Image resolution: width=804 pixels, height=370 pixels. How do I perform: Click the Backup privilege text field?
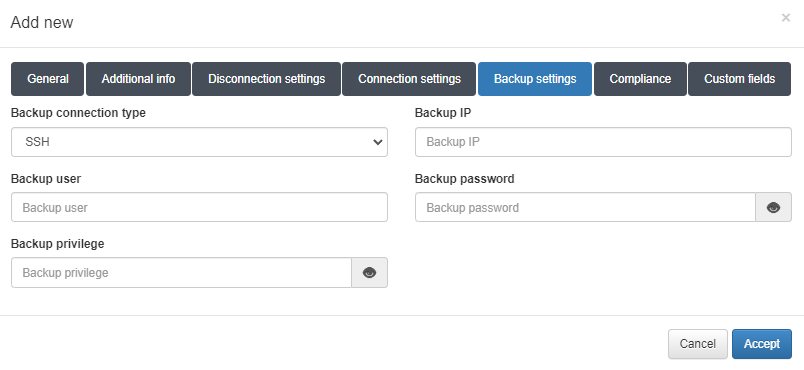(181, 273)
